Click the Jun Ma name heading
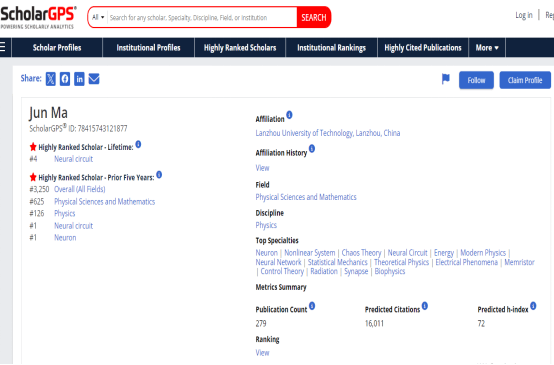 48,113
